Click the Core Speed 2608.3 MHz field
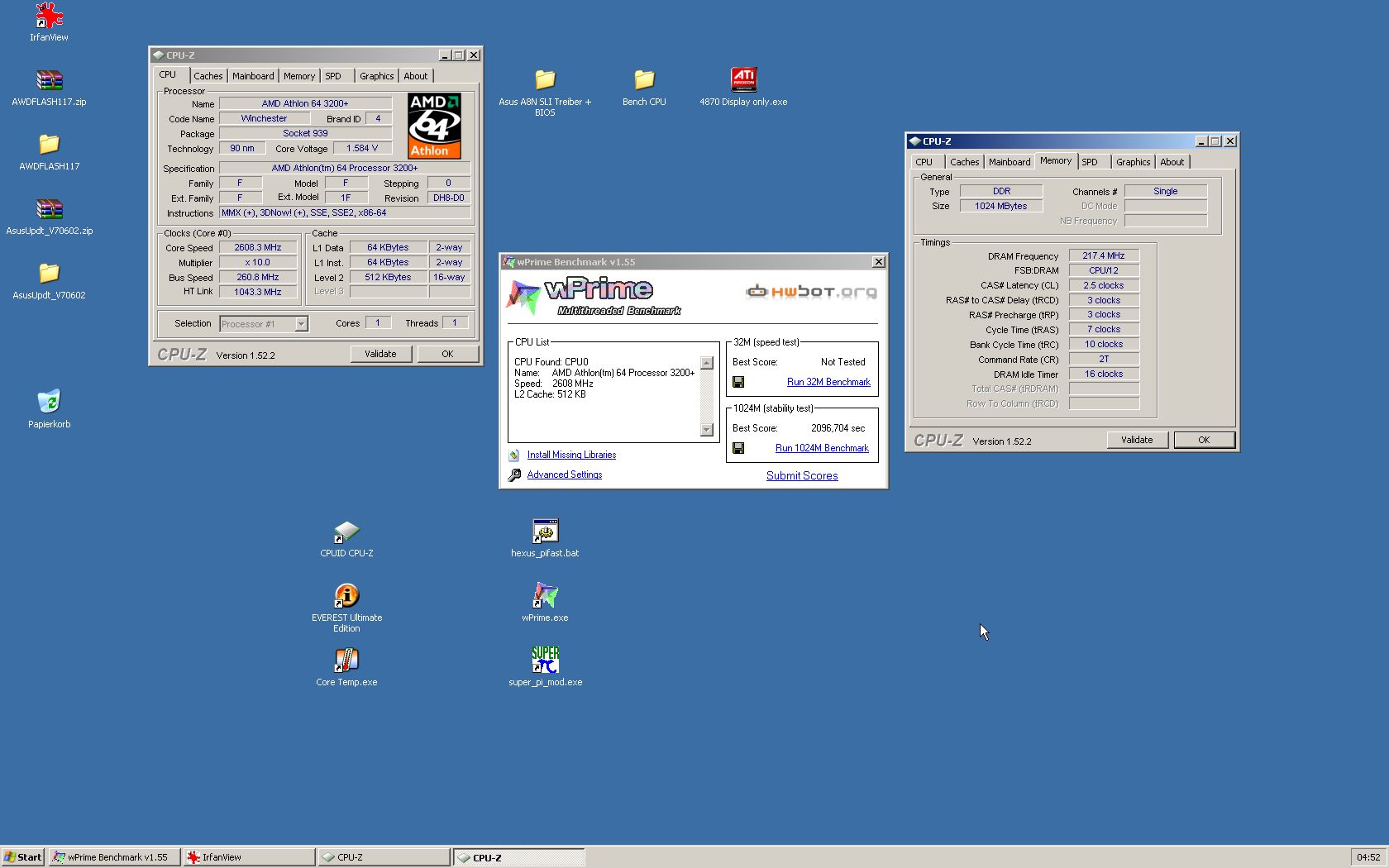 coord(258,247)
